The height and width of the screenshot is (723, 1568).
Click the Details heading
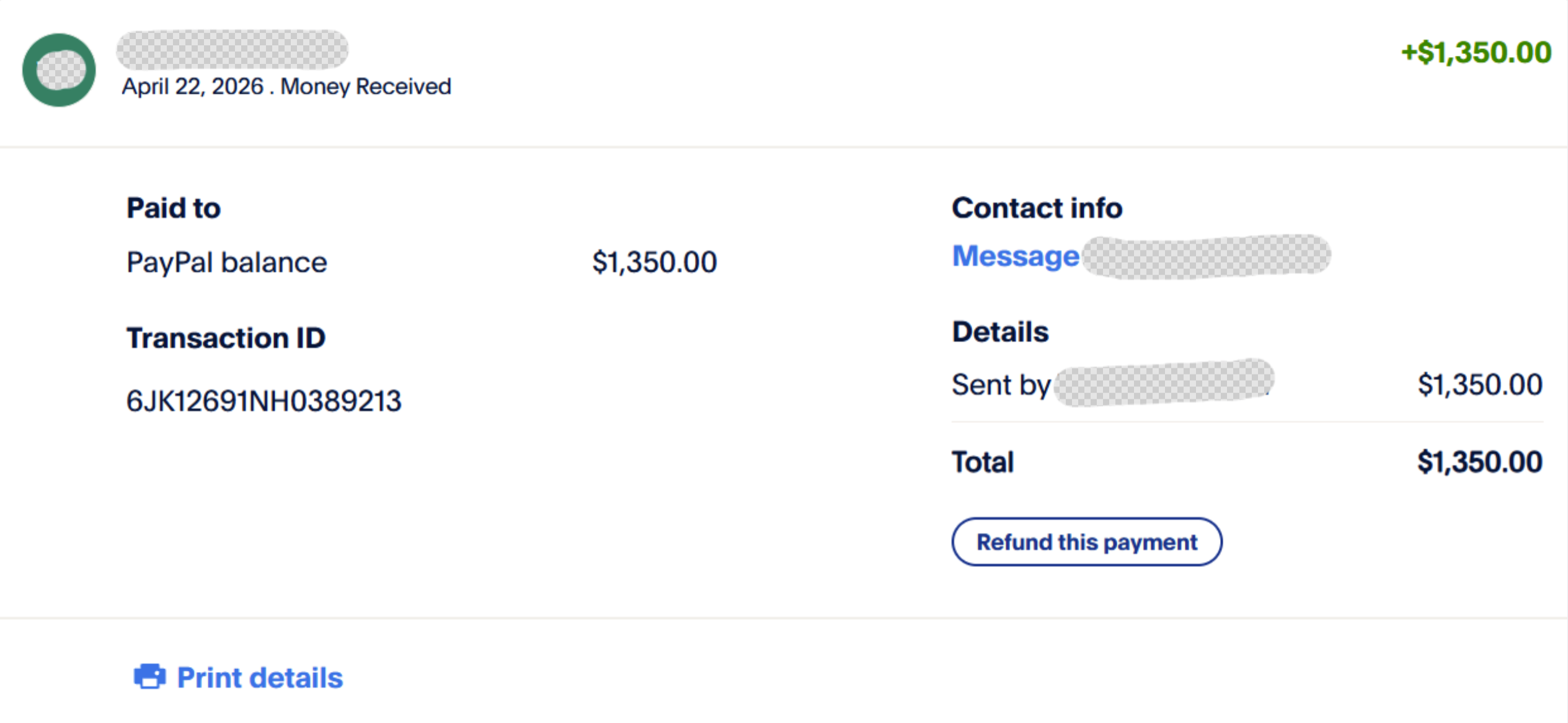[x=1000, y=332]
